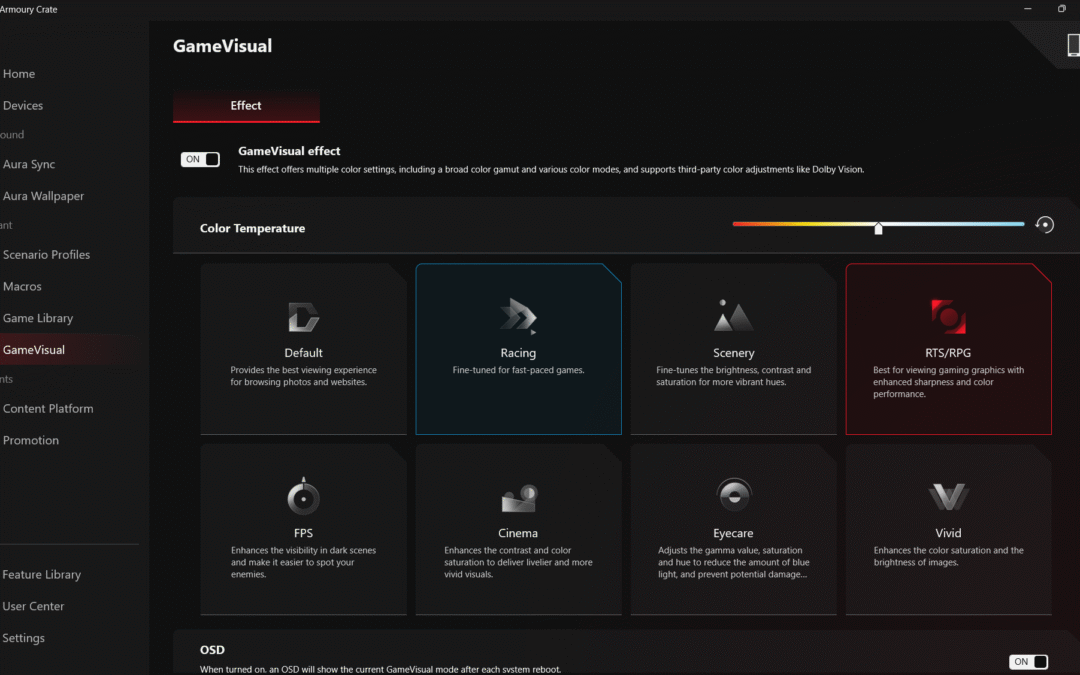Screen dimensions: 1080x675
Task: Open the device panel icon at top right
Action: tap(1073, 46)
